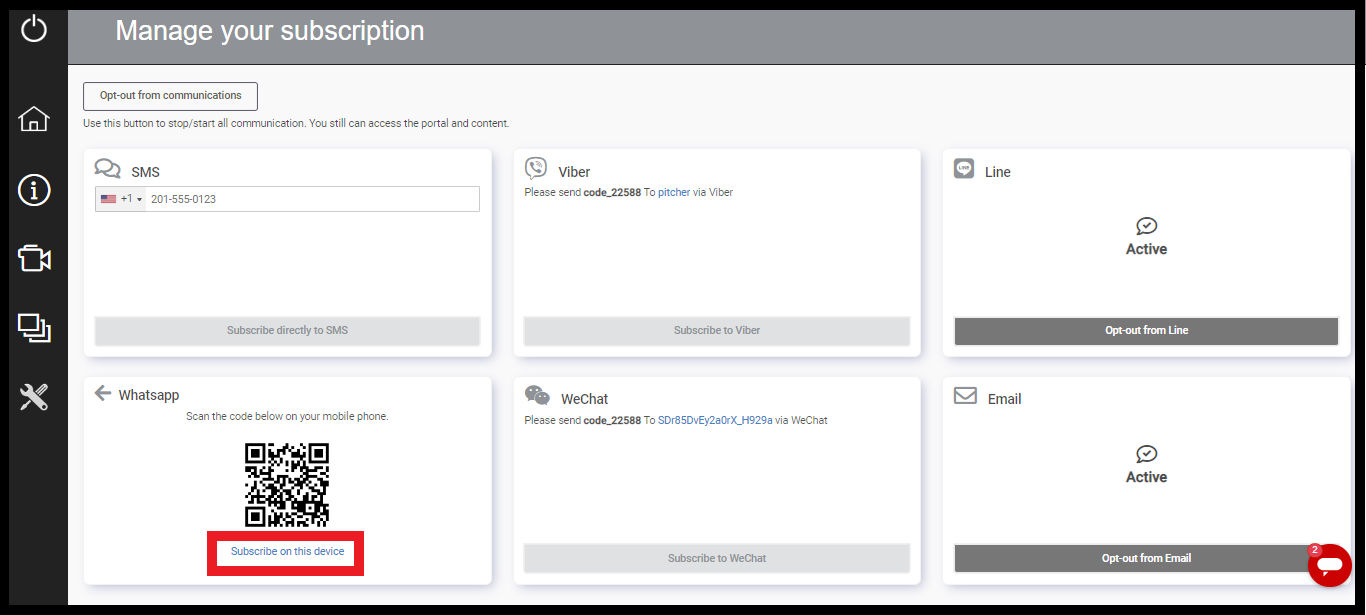Click Subscribe directly to SMS button
Image resolution: width=1366 pixels, height=615 pixels.
[x=287, y=330]
